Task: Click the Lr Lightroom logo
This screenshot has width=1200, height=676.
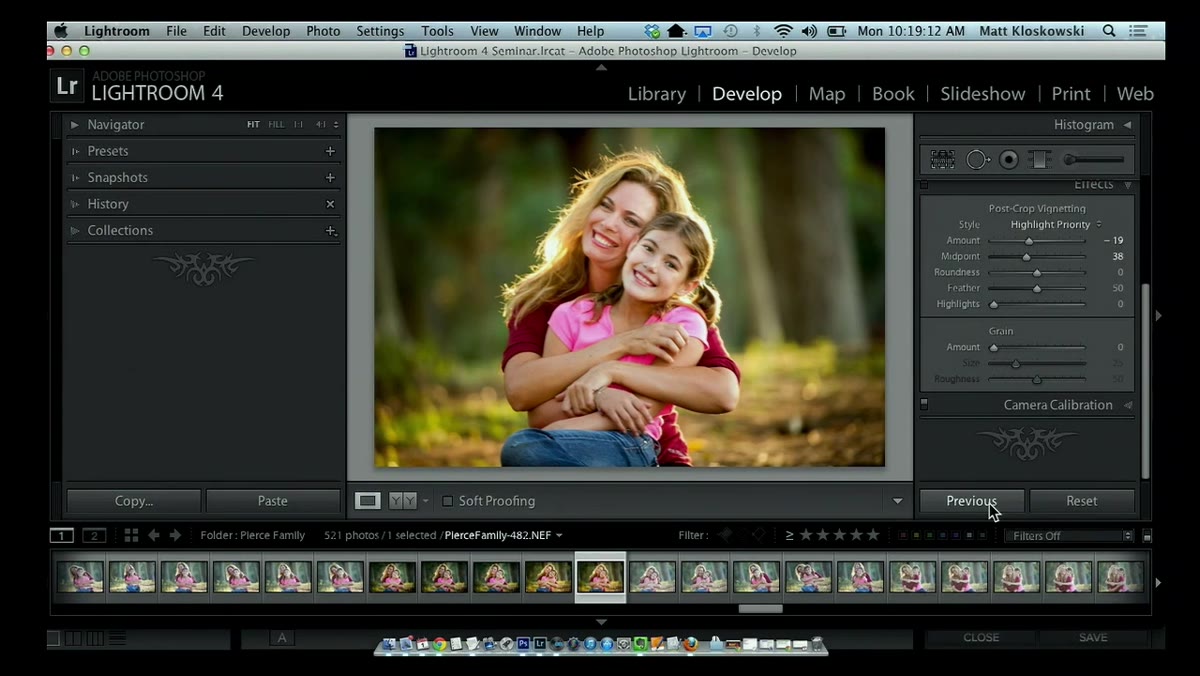Action: coord(67,86)
